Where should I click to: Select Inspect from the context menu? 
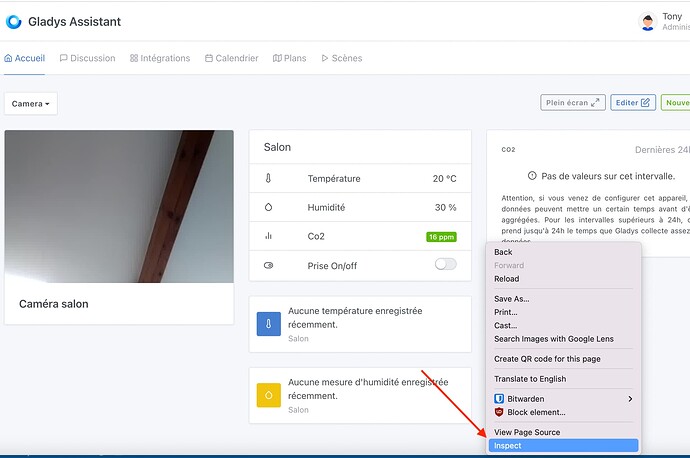click(x=508, y=445)
